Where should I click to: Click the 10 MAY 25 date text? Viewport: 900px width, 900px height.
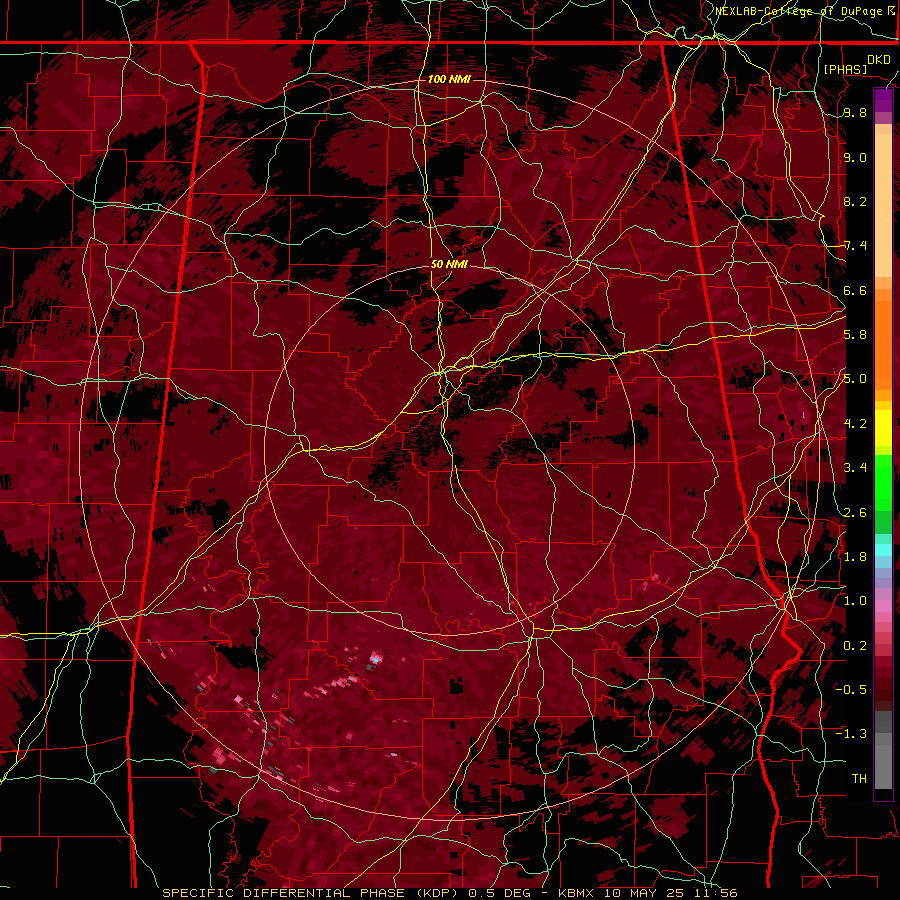646,893
